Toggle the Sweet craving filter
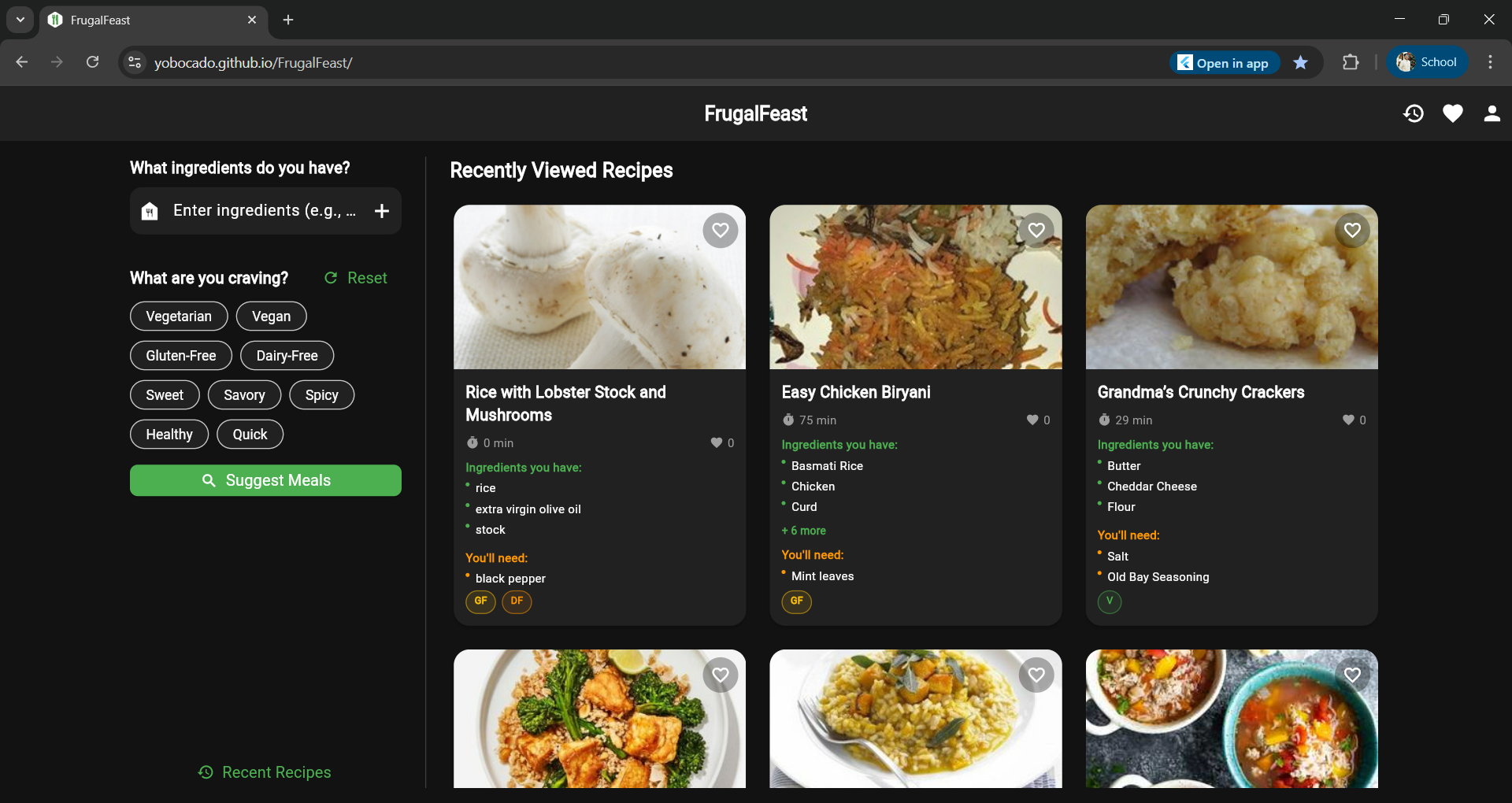Screen dimensions: 1512x803 165,395
